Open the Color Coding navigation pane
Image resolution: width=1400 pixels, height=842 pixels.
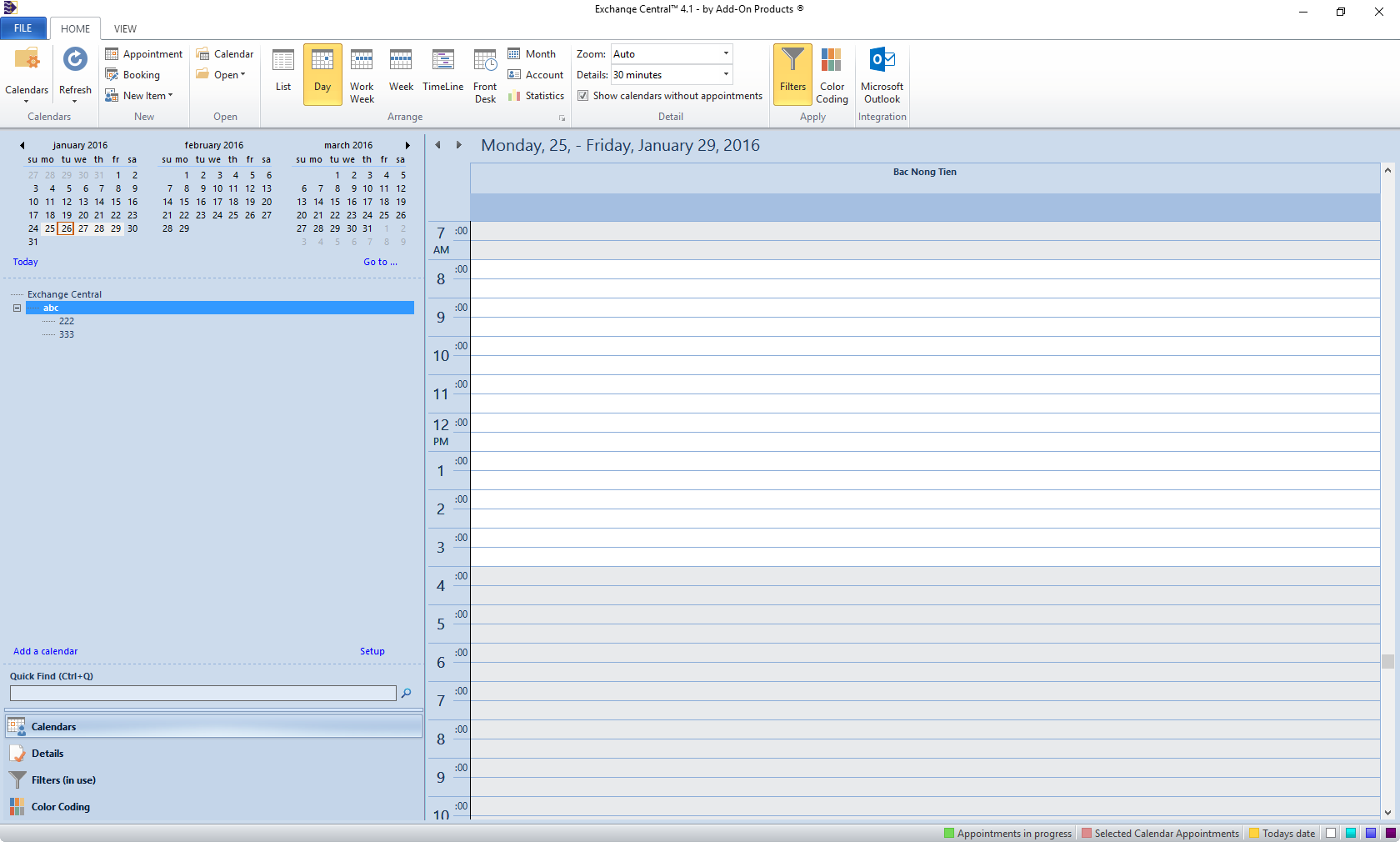(214, 807)
